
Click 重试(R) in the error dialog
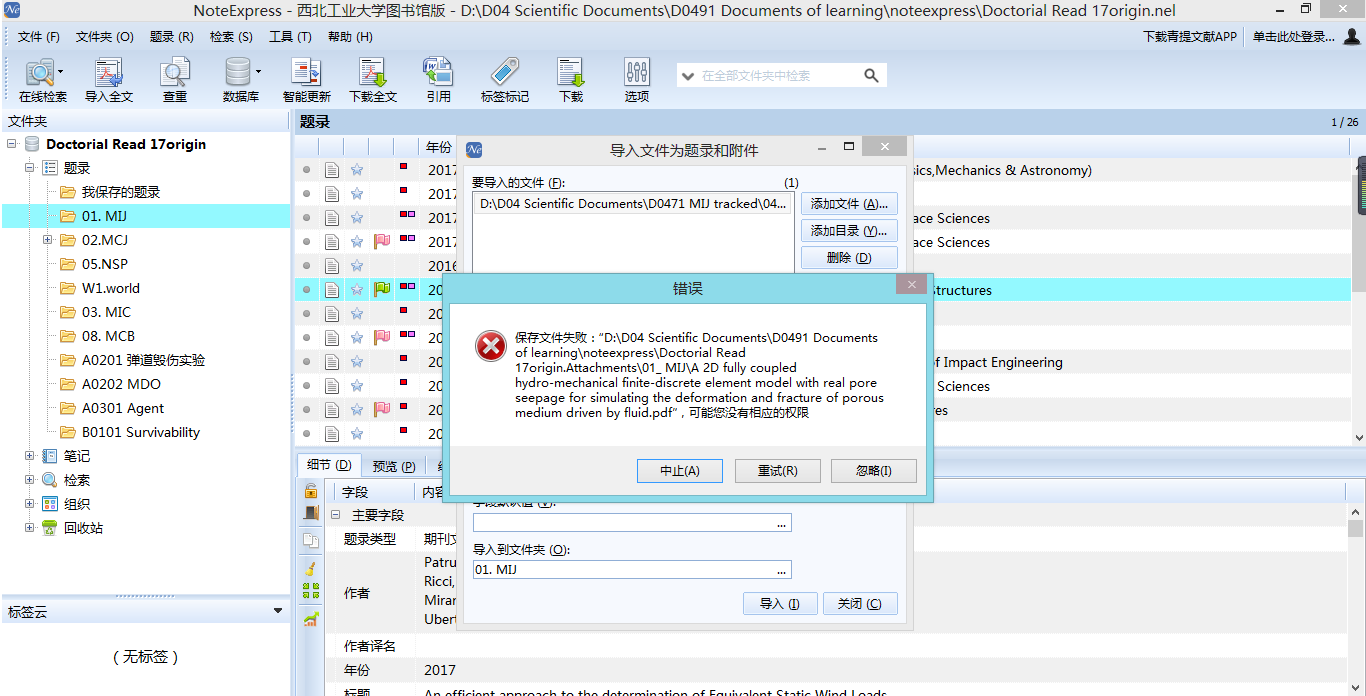pos(777,471)
